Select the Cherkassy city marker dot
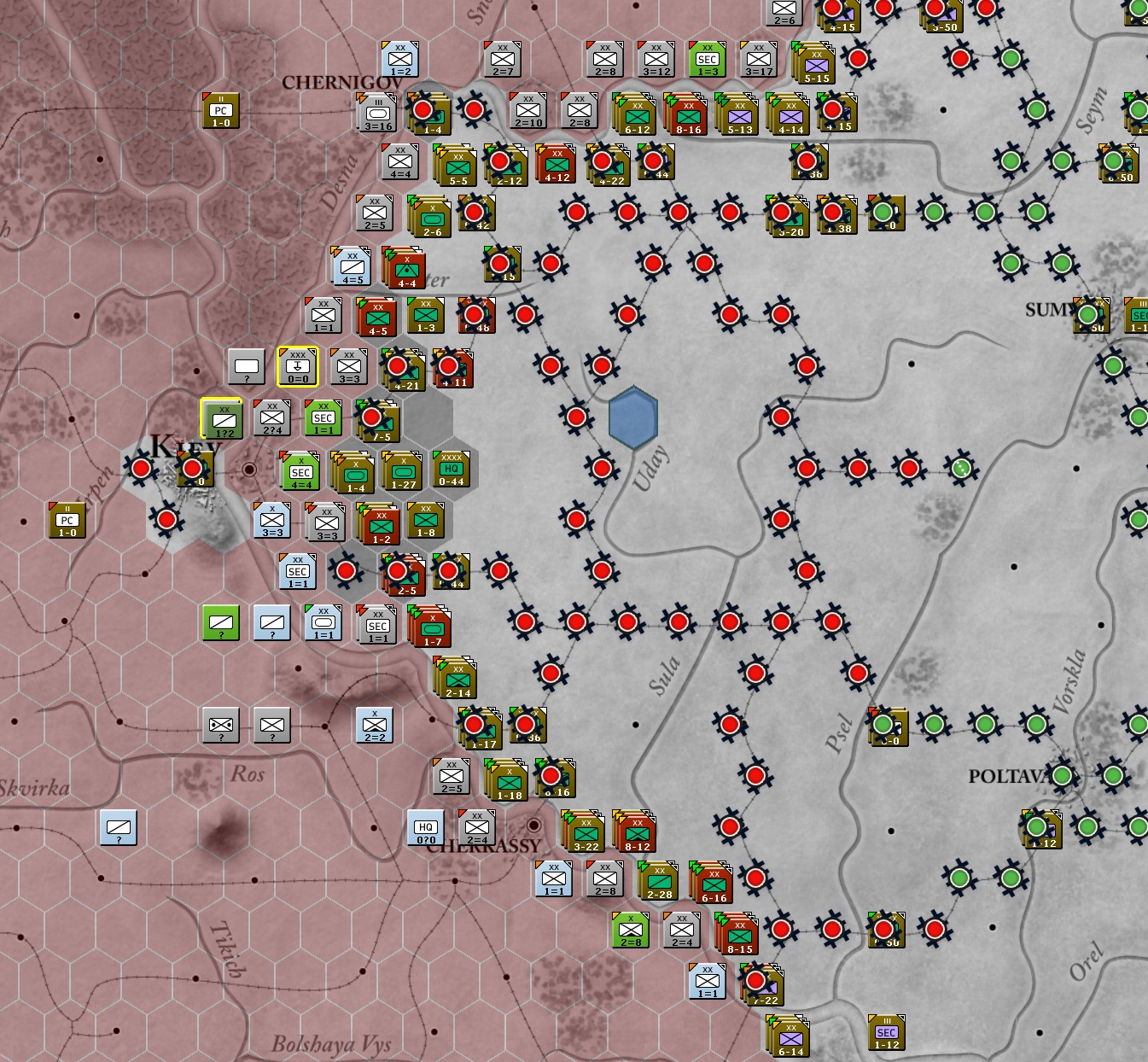 [x=533, y=826]
